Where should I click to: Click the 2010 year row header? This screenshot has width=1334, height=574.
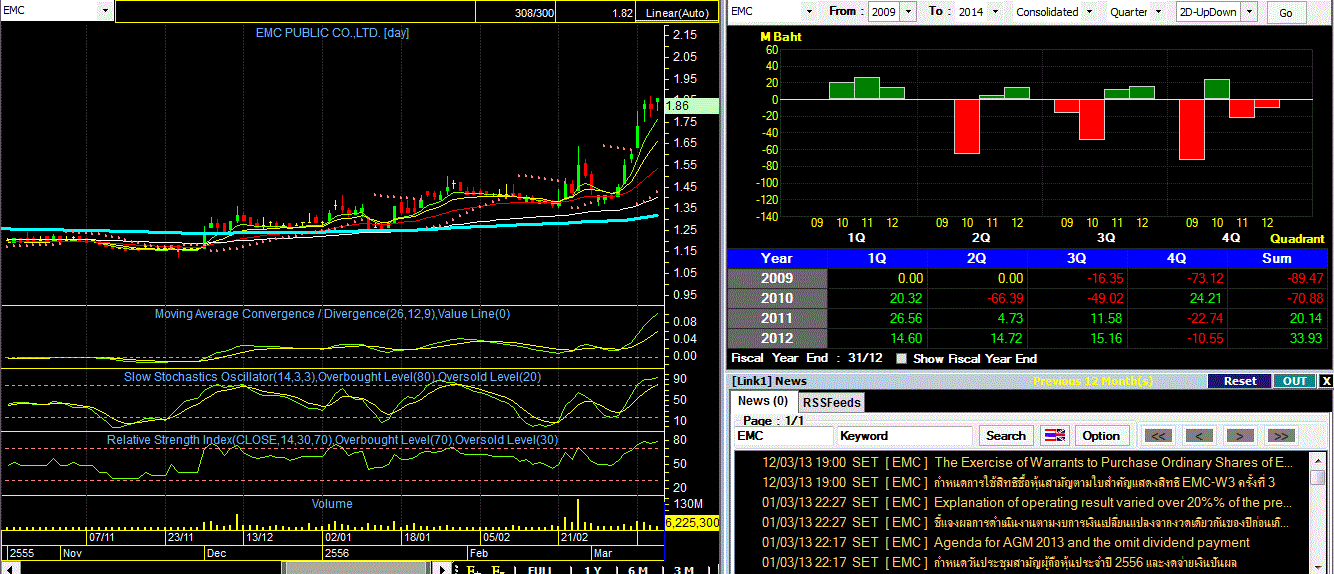tap(777, 298)
